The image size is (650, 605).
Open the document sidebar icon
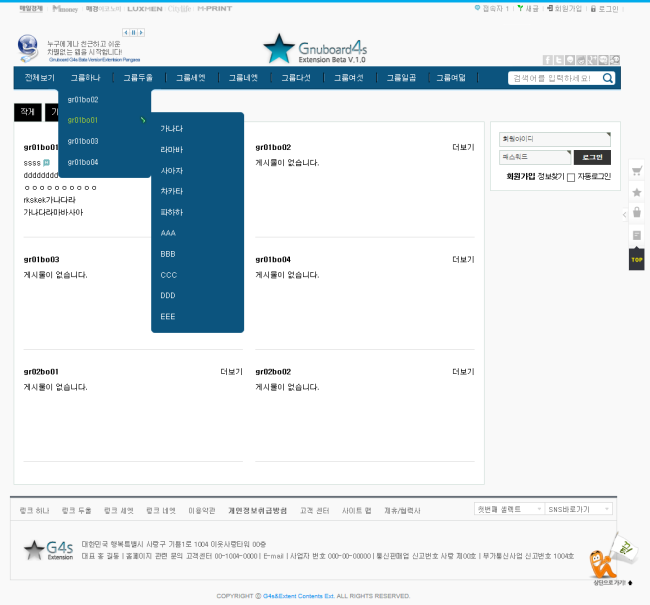pyautogui.click(x=637, y=235)
